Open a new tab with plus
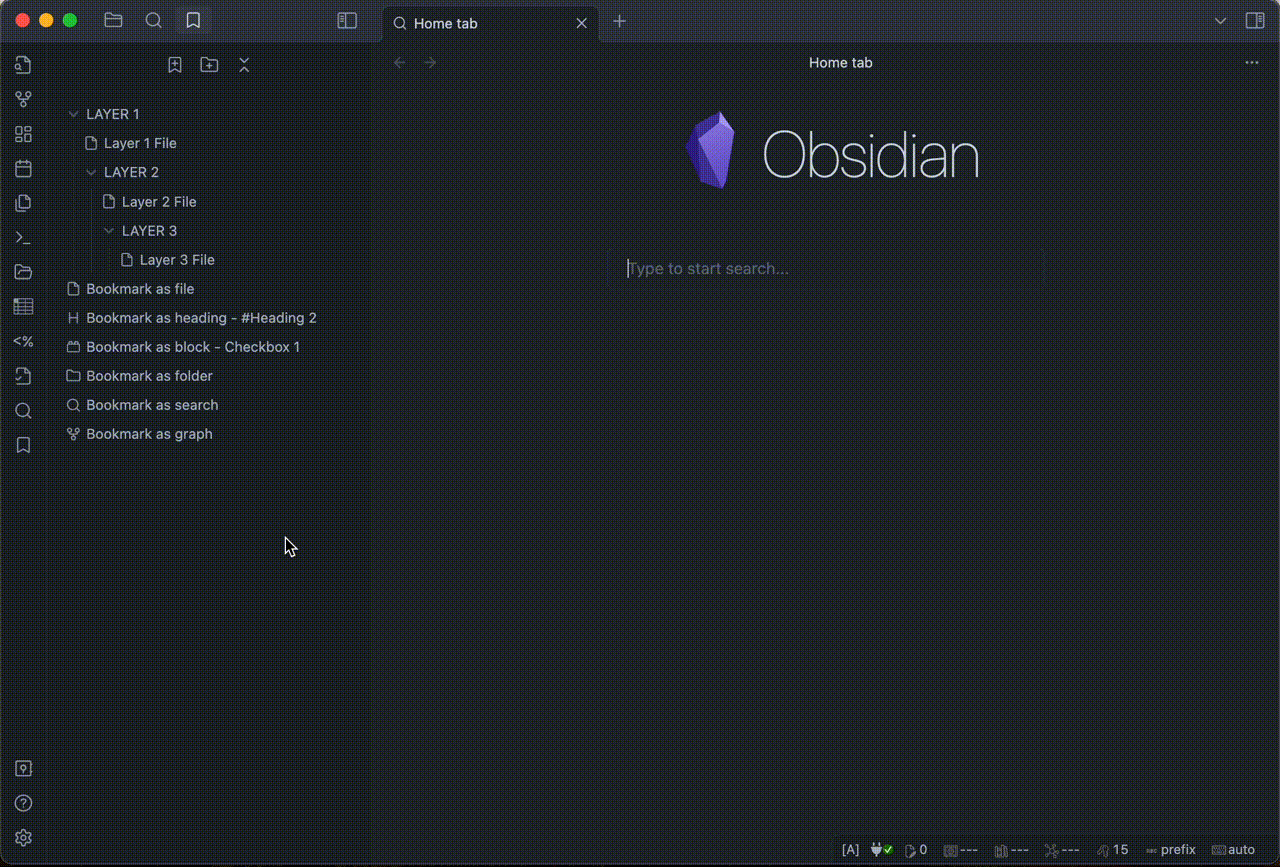 tap(620, 21)
